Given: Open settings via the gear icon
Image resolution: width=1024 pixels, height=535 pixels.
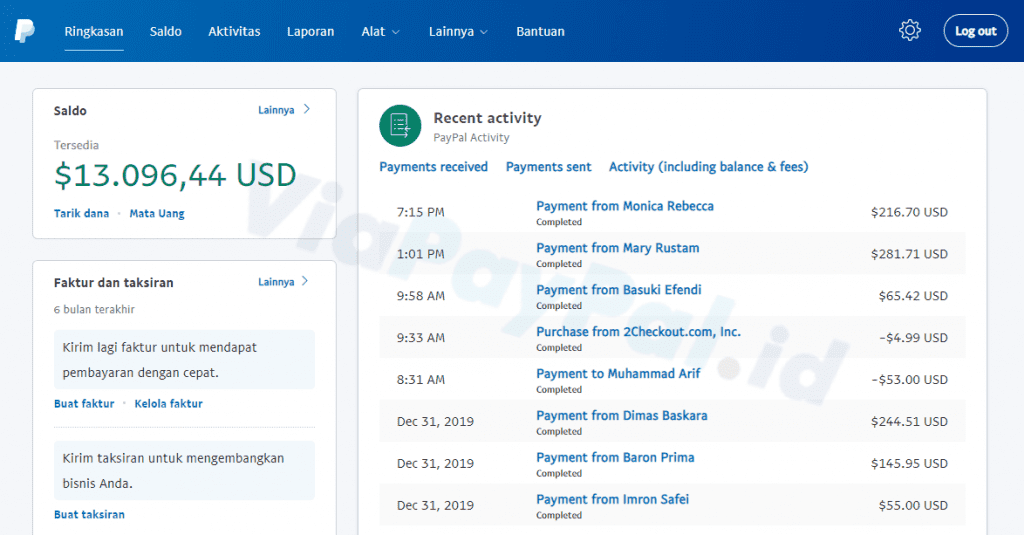Looking at the screenshot, I should tap(910, 30).
